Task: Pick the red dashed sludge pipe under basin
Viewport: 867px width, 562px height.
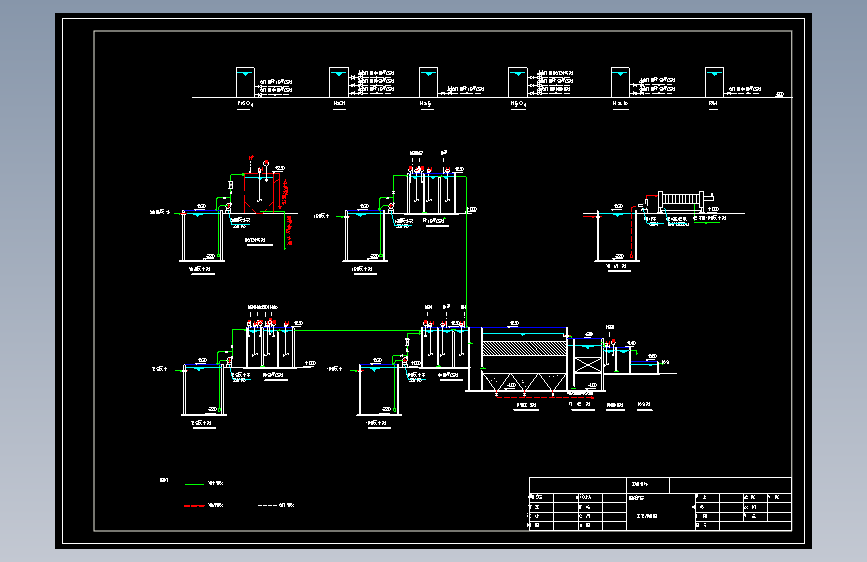Action: click(x=545, y=397)
